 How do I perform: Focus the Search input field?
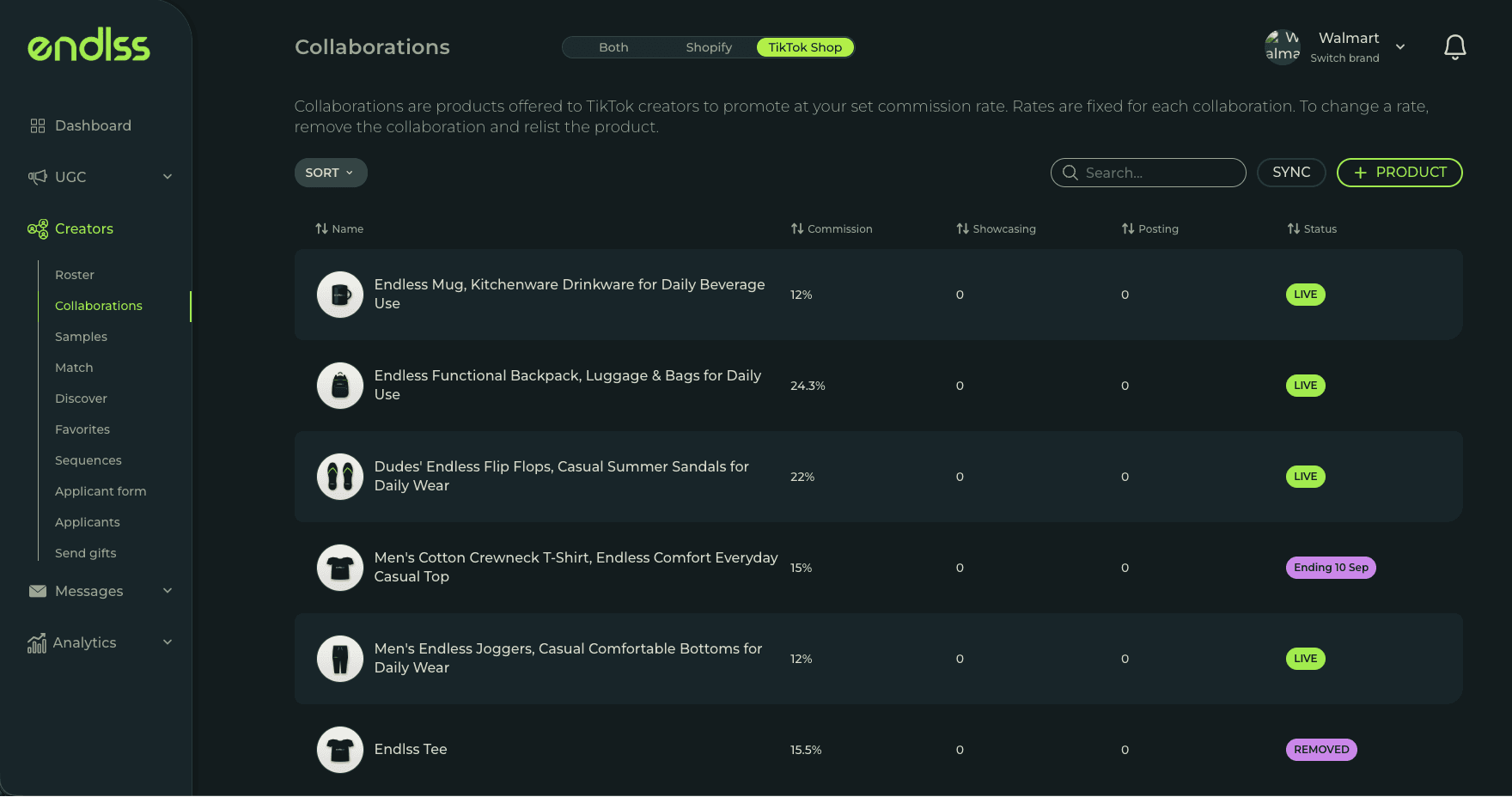(x=1148, y=173)
